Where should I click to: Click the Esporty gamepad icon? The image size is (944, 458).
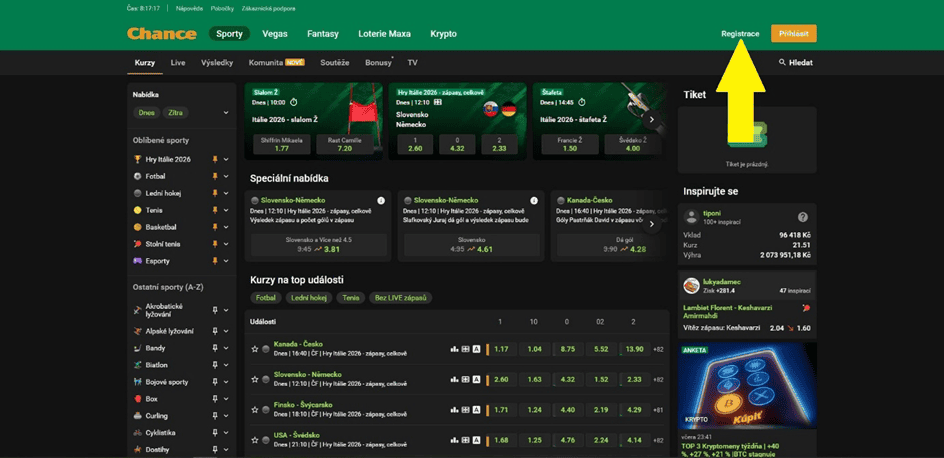tap(138, 261)
